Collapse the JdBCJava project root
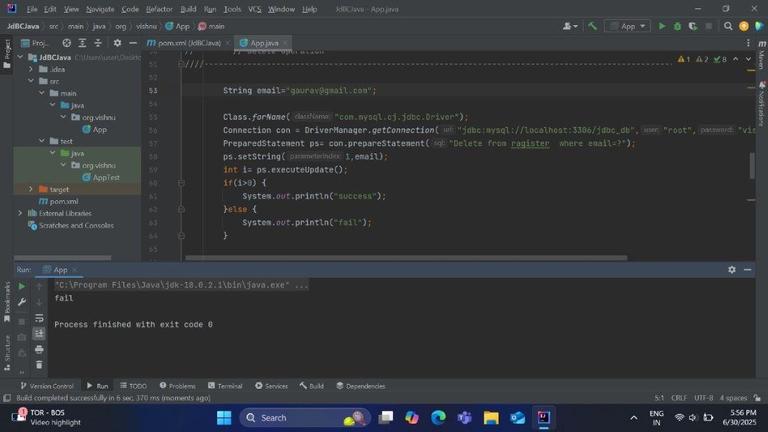768x432 pixels. coord(21,57)
